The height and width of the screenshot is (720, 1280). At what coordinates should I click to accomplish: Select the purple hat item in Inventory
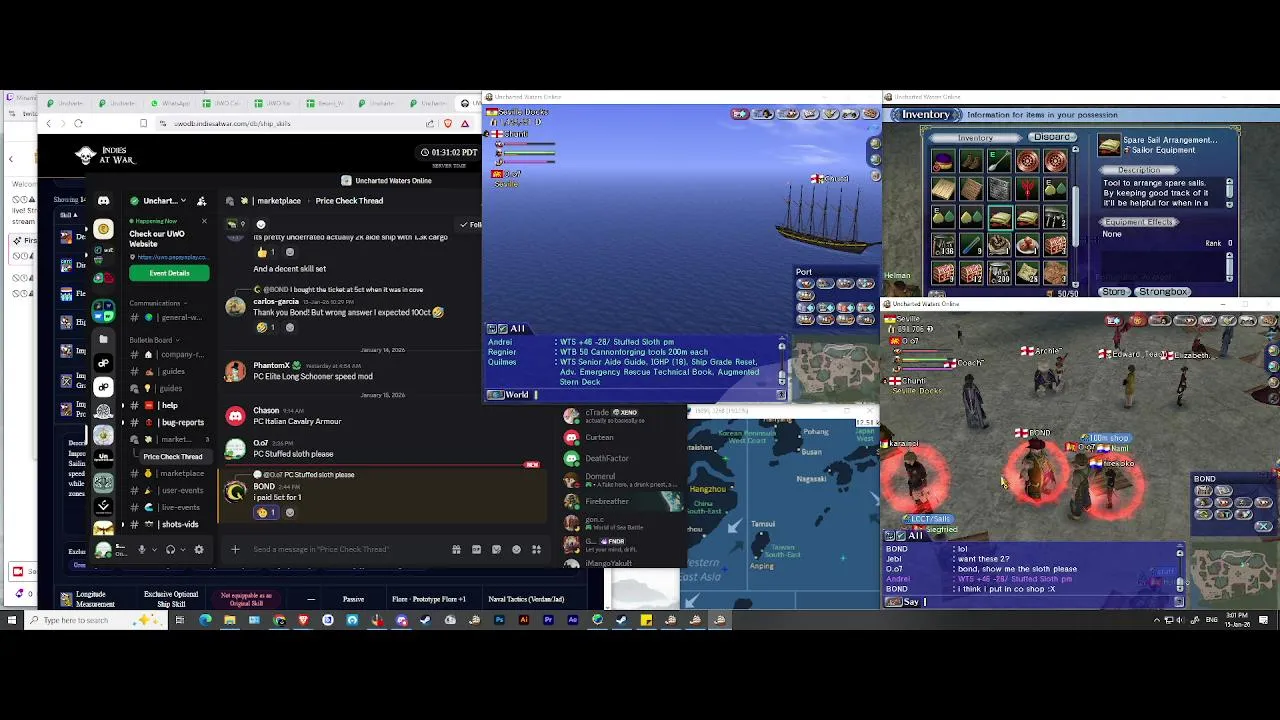pos(943,161)
